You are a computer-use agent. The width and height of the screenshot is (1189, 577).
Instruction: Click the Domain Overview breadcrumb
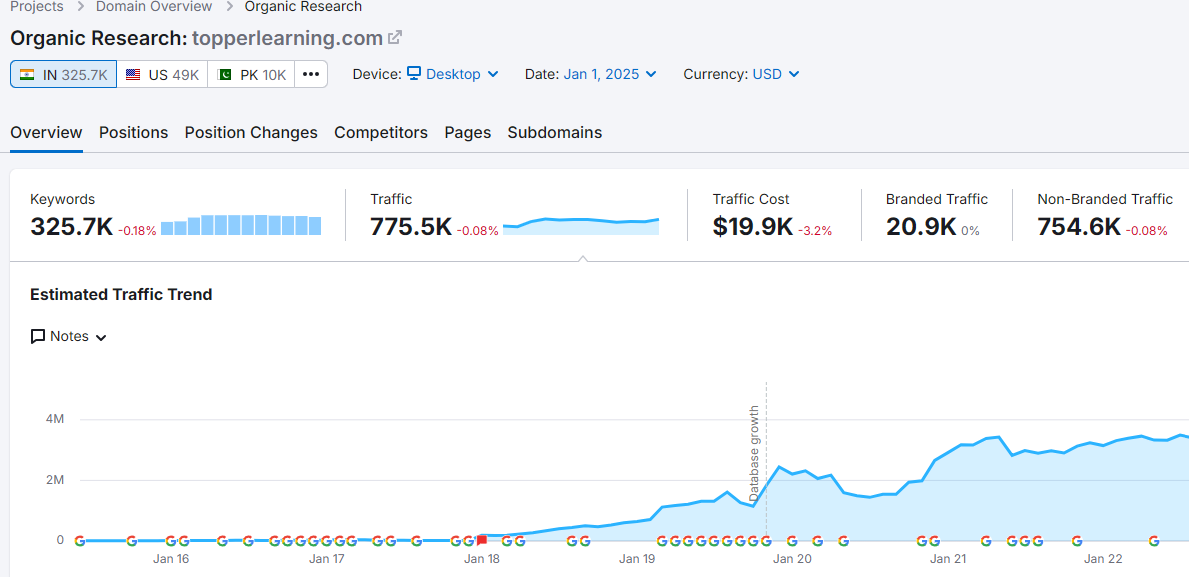[x=154, y=7]
